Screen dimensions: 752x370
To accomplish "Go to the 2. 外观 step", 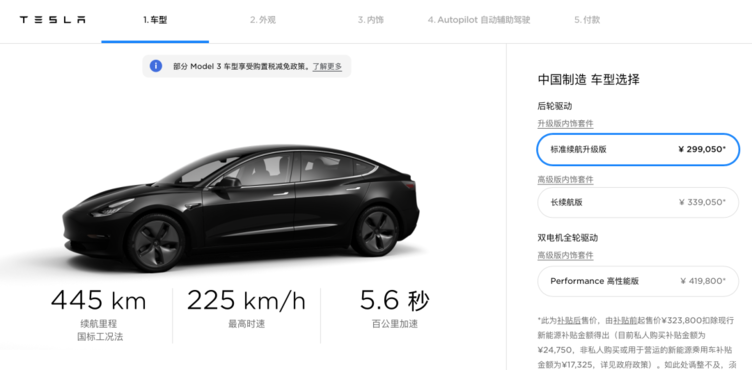I will 263,20.
